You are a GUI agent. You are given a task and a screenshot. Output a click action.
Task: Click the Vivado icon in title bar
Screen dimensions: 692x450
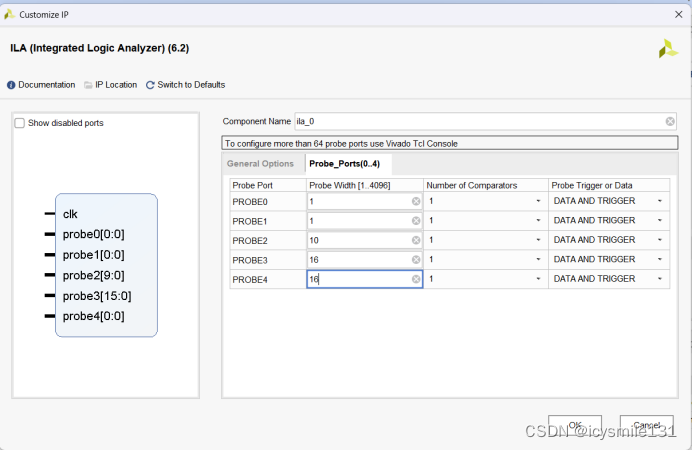(9, 15)
